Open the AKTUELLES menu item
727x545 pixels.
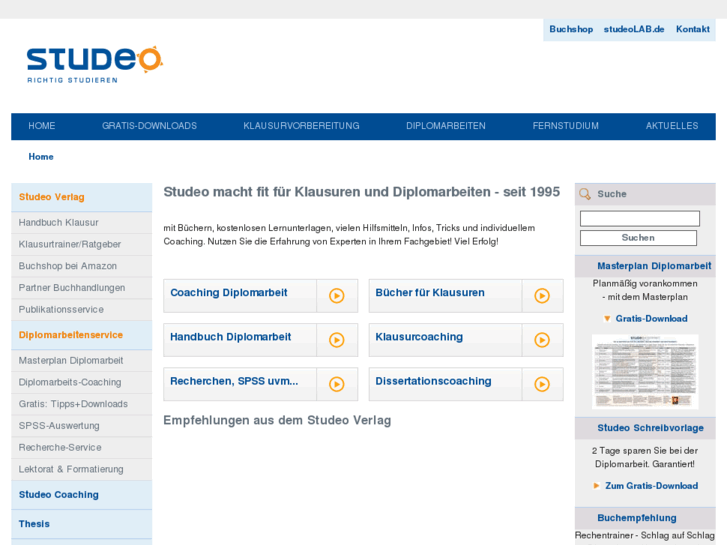click(x=672, y=126)
